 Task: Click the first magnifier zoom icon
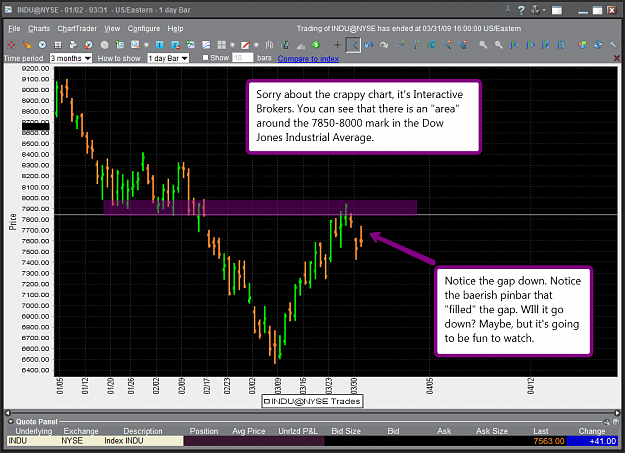click(x=483, y=45)
